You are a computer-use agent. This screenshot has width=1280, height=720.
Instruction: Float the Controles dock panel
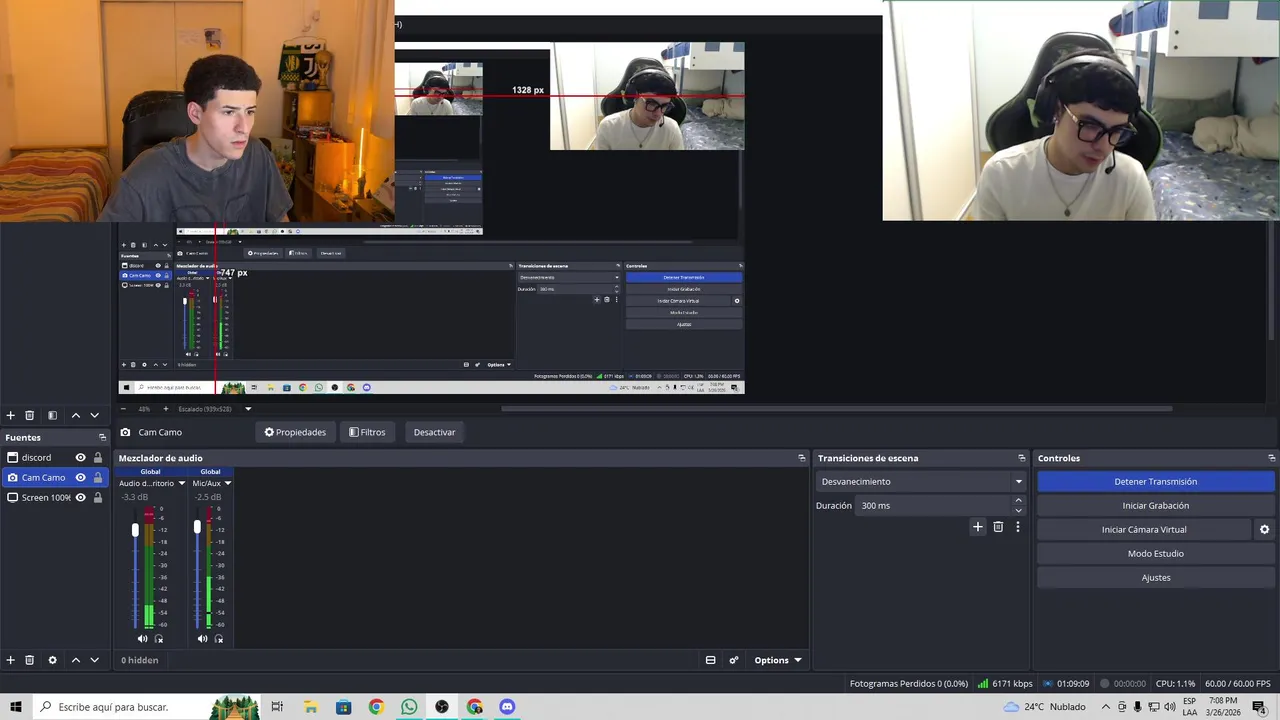point(1271,458)
